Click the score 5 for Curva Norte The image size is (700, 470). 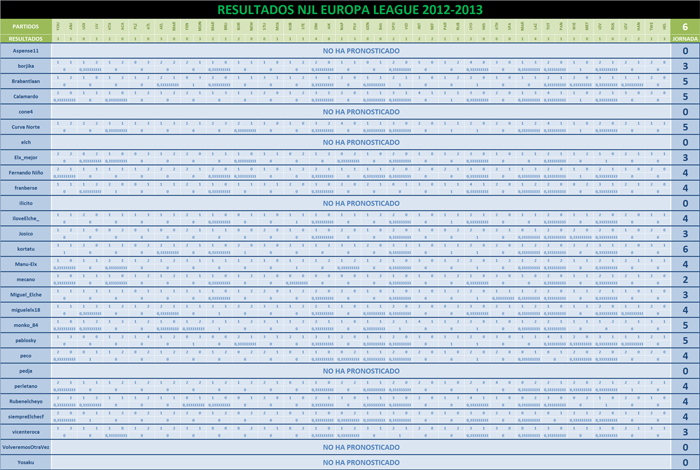tap(685, 127)
